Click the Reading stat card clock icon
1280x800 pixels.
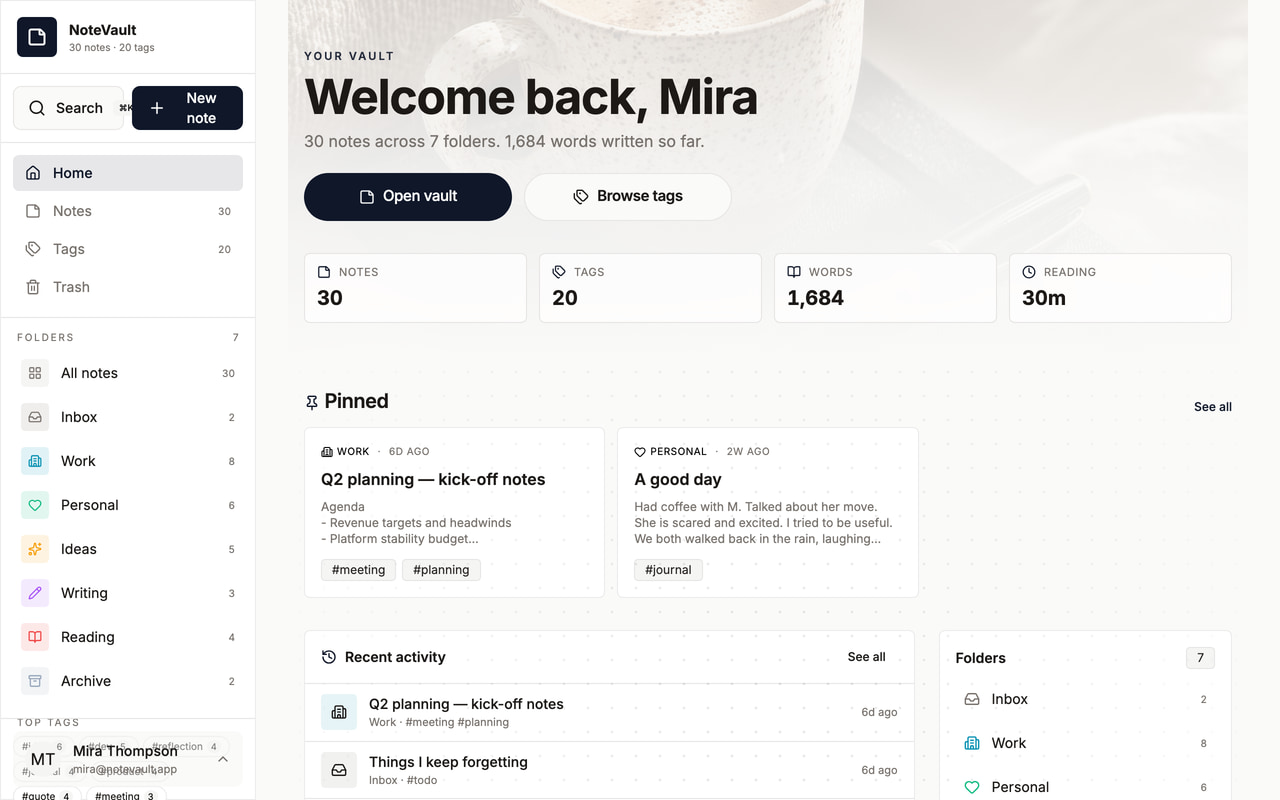click(x=1029, y=272)
